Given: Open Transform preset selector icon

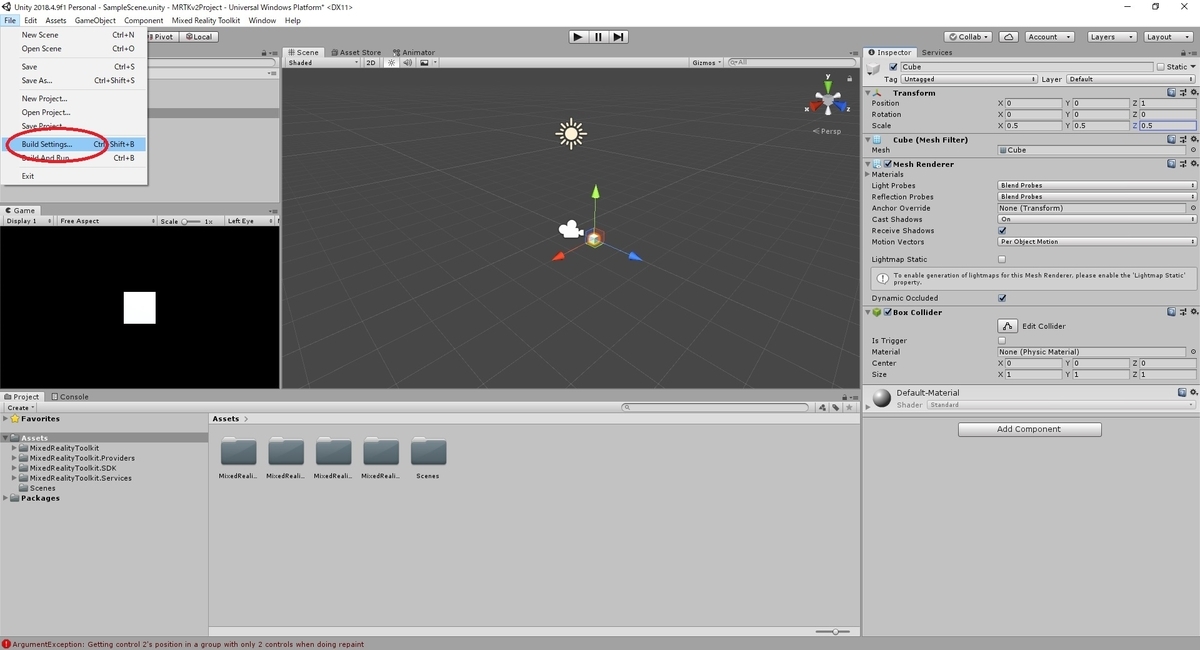Looking at the screenshot, I should pyautogui.click(x=1181, y=93).
